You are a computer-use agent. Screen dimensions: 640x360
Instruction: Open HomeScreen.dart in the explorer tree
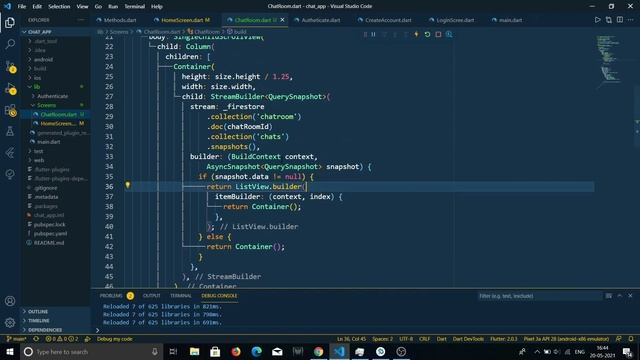click(x=56, y=123)
